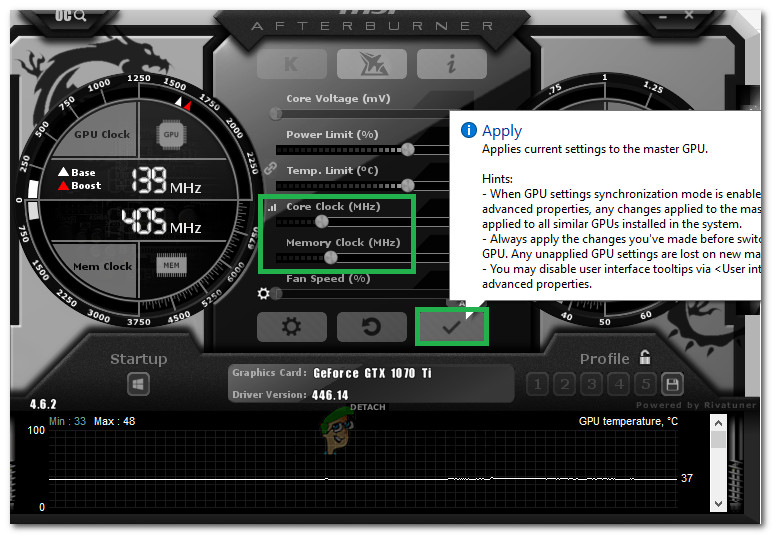Toggle the Windows startup icon
The width and height of the screenshot is (772, 535).
click(138, 384)
